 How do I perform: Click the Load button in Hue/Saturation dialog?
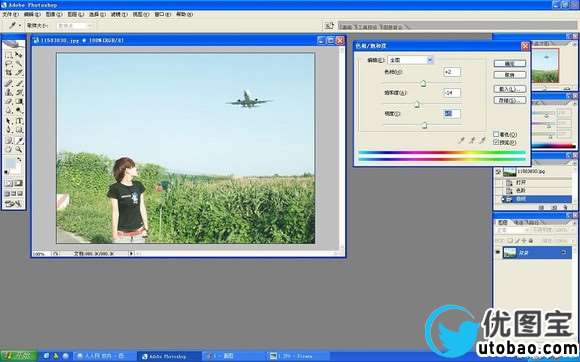point(510,89)
